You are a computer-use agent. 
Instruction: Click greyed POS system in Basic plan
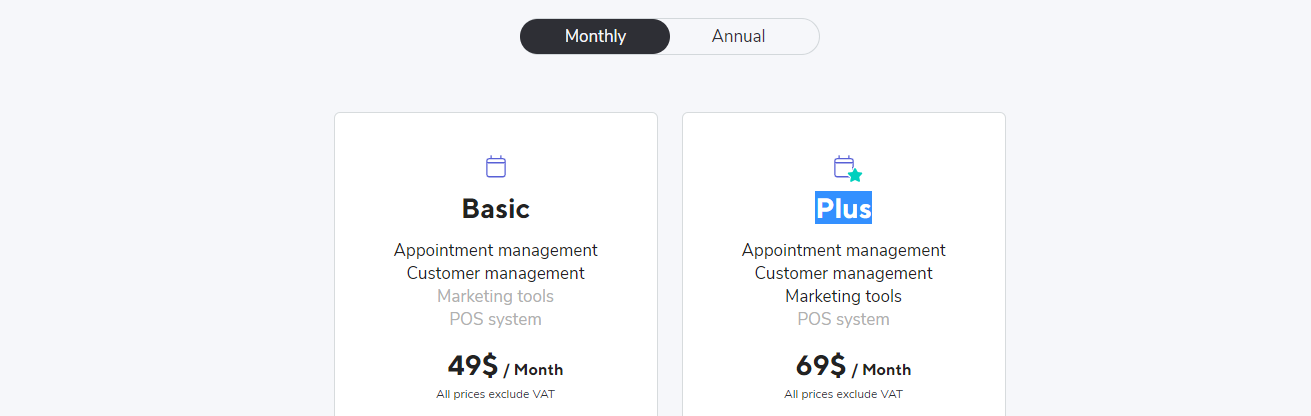point(496,319)
